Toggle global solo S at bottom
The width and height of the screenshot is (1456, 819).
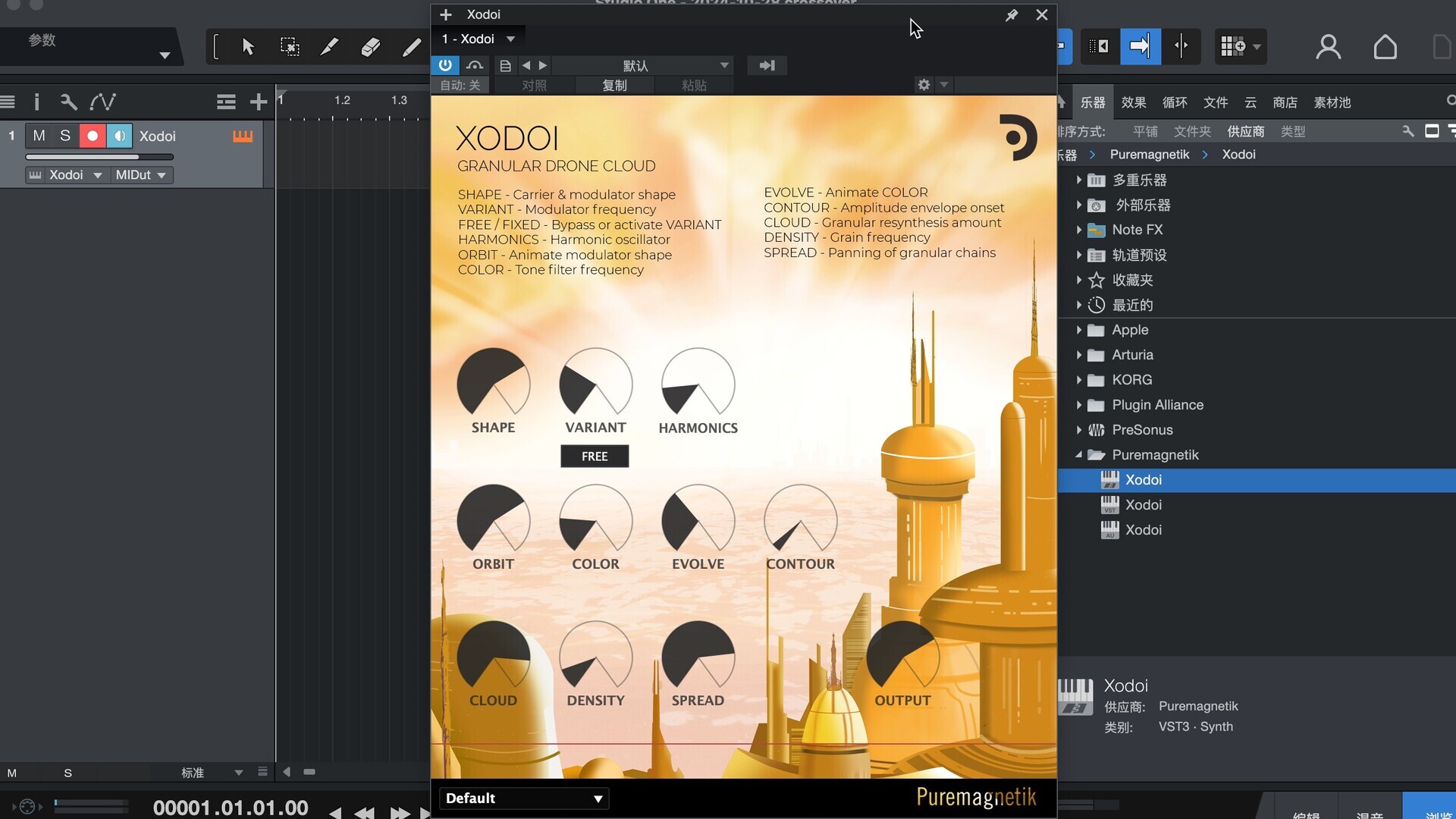[x=67, y=773]
